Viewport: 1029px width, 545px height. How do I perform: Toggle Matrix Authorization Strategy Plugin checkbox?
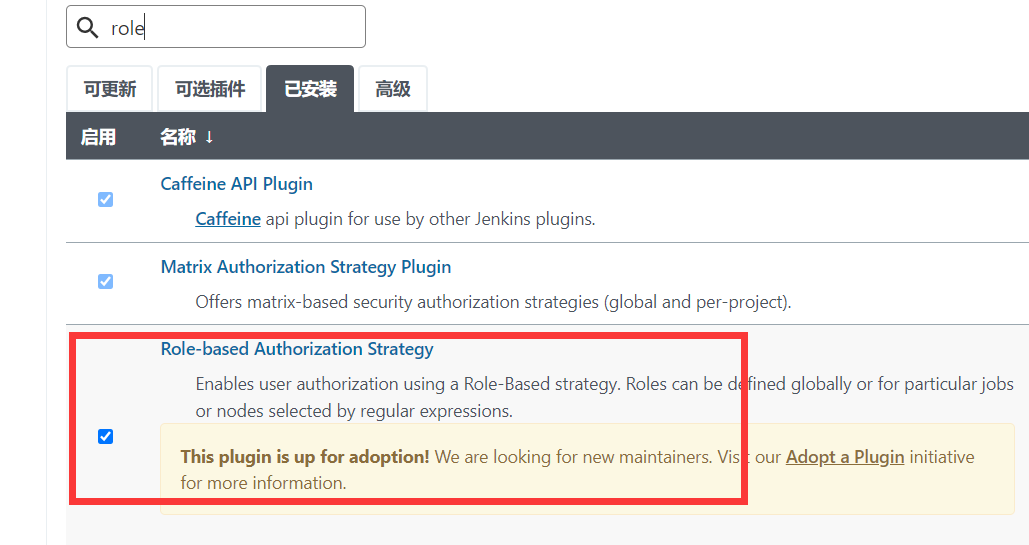point(105,281)
